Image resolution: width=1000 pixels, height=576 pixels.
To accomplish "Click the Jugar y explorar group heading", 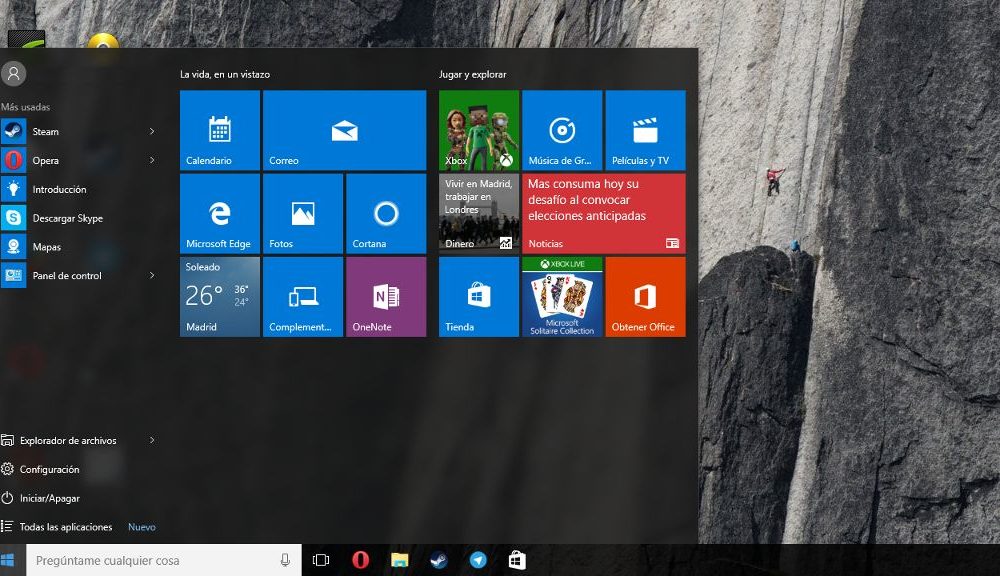I will pos(473,75).
